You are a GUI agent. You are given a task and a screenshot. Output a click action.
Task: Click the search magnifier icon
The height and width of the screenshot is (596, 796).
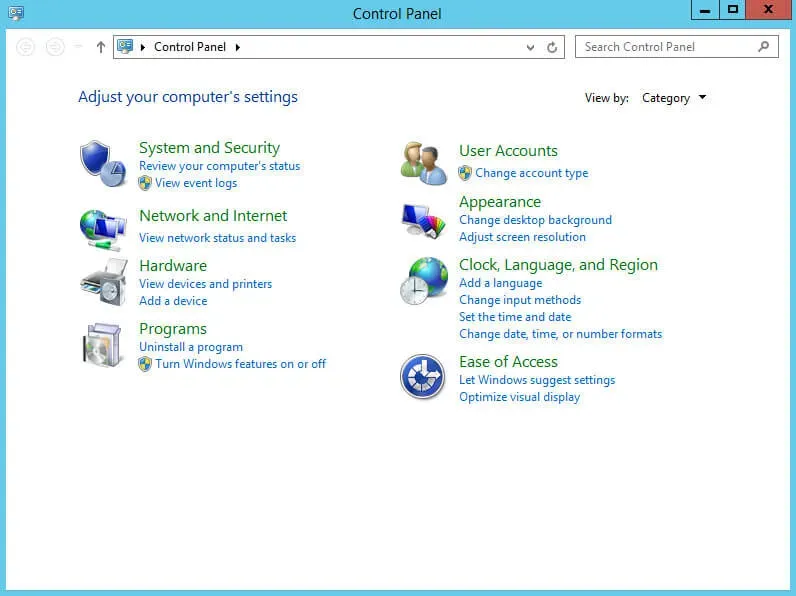coord(763,47)
